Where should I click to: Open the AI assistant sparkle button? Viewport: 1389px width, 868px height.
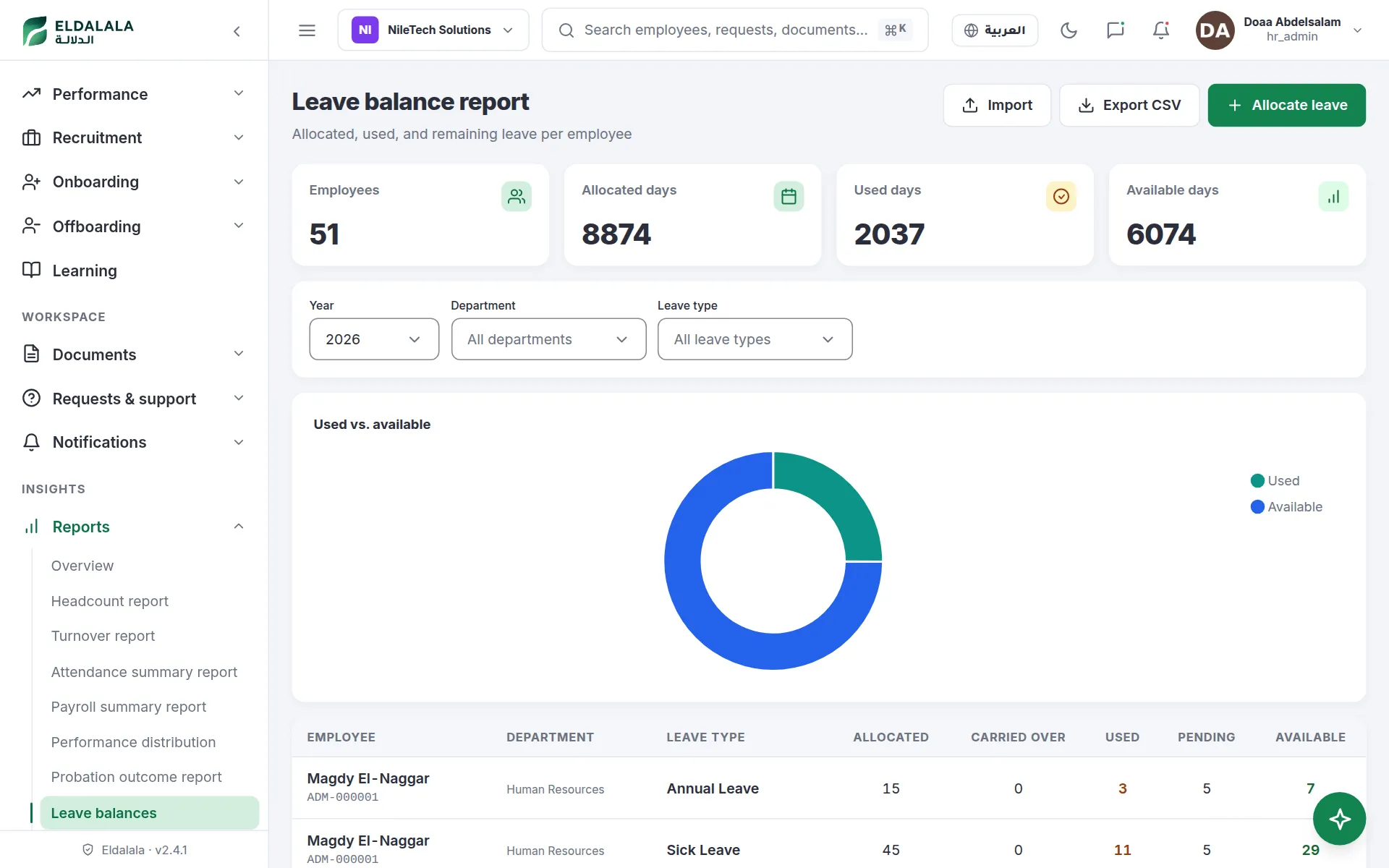coord(1339,819)
